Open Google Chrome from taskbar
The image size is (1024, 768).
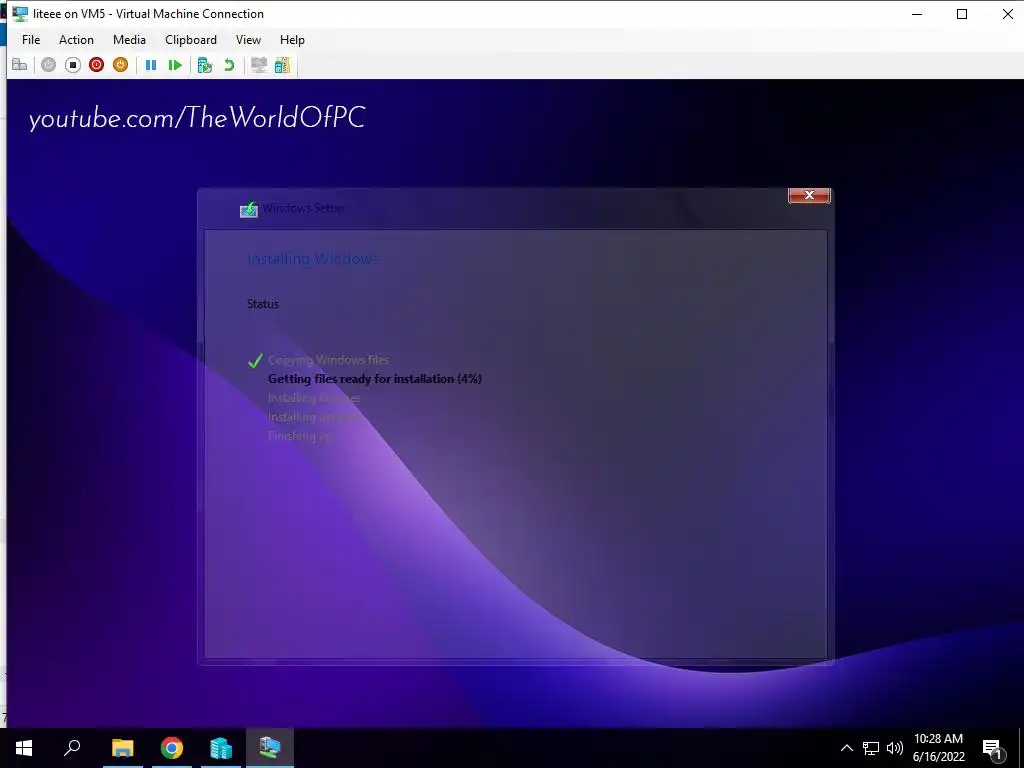[x=172, y=748]
